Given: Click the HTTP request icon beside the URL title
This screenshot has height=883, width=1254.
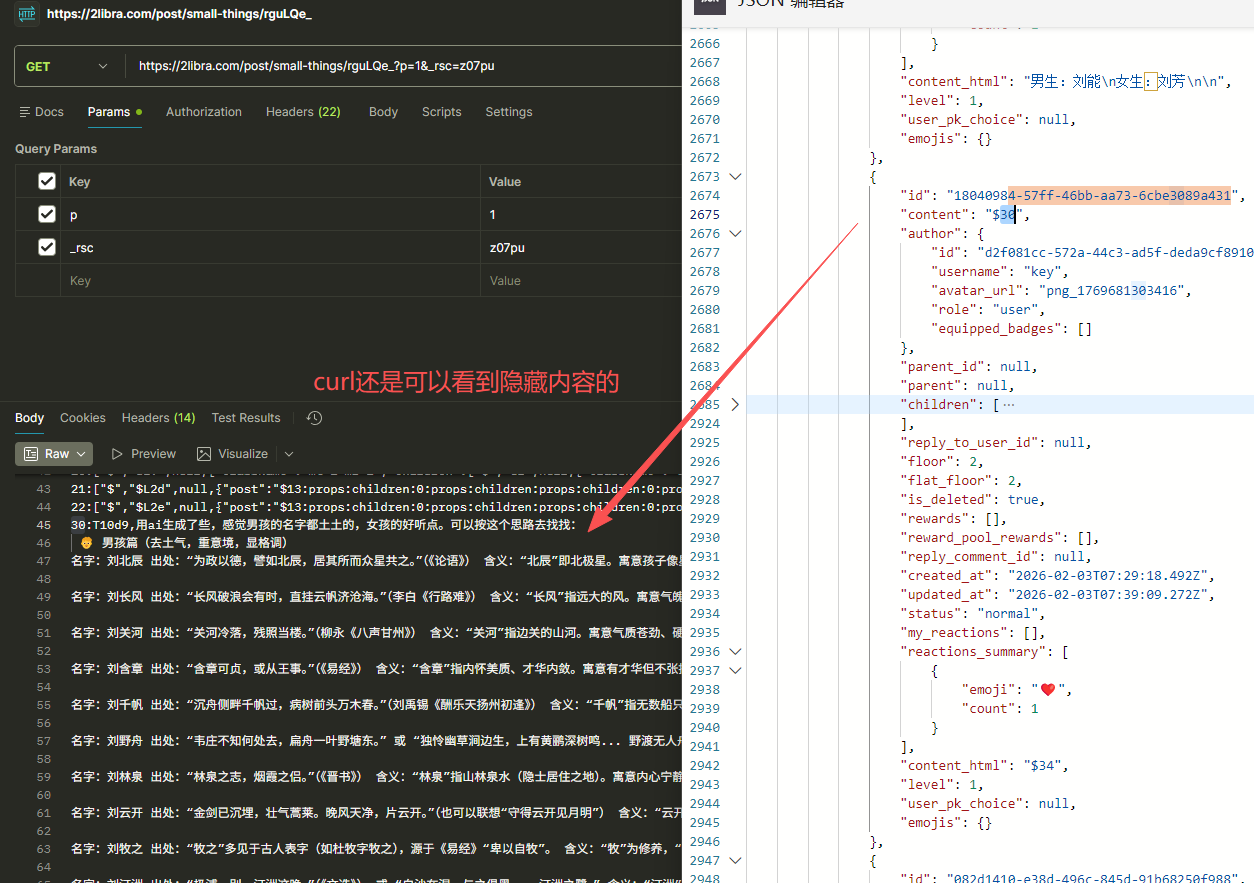Looking at the screenshot, I should [x=27, y=13].
